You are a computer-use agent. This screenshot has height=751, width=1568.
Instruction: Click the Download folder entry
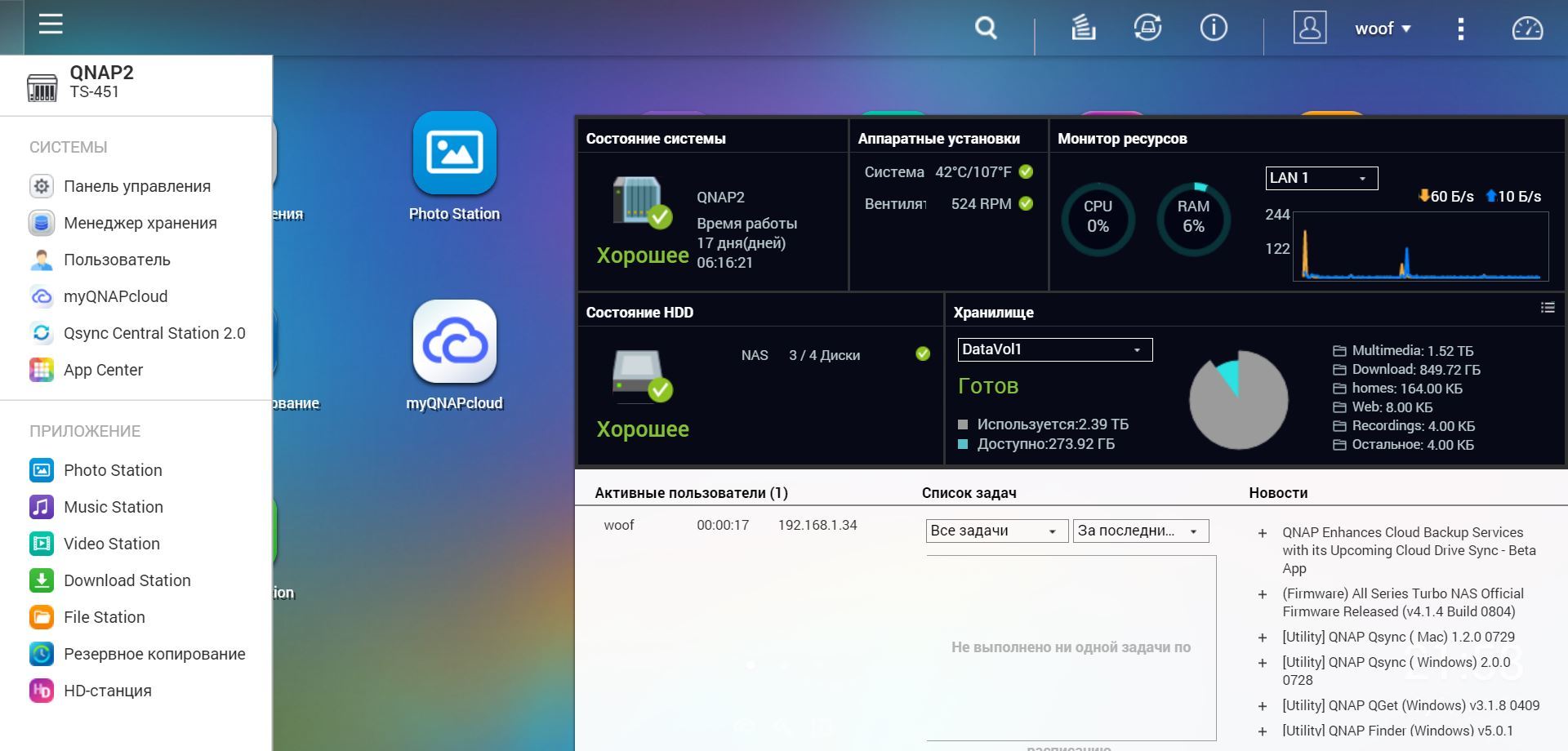click(1406, 370)
